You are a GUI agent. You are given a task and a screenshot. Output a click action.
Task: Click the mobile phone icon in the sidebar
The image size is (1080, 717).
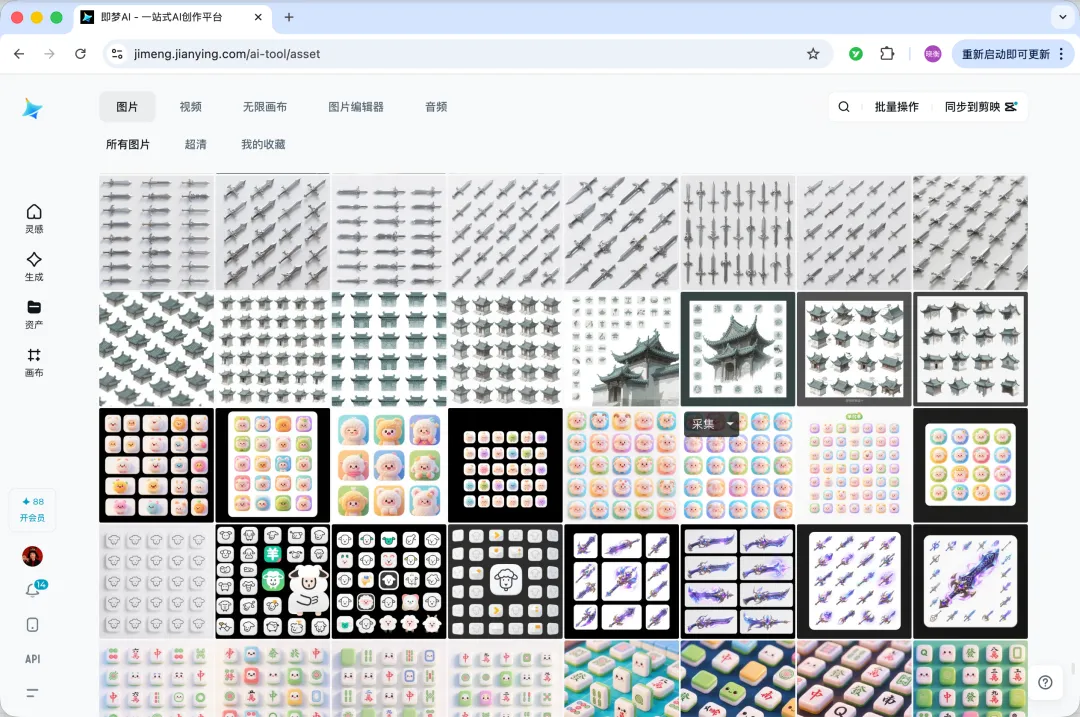coord(32,625)
